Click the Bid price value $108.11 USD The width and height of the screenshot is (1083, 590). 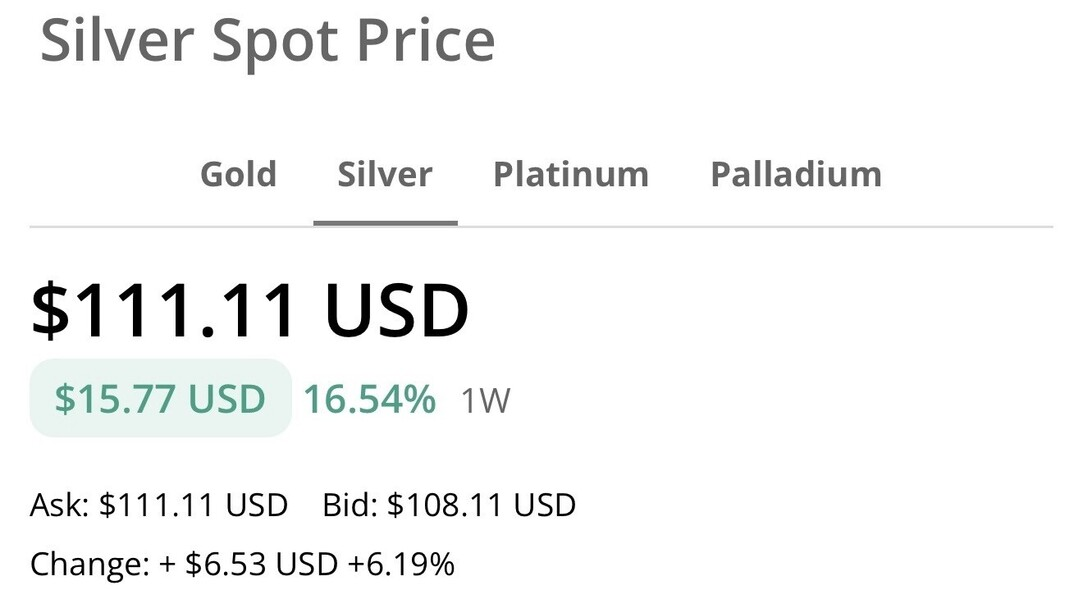(x=481, y=505)
